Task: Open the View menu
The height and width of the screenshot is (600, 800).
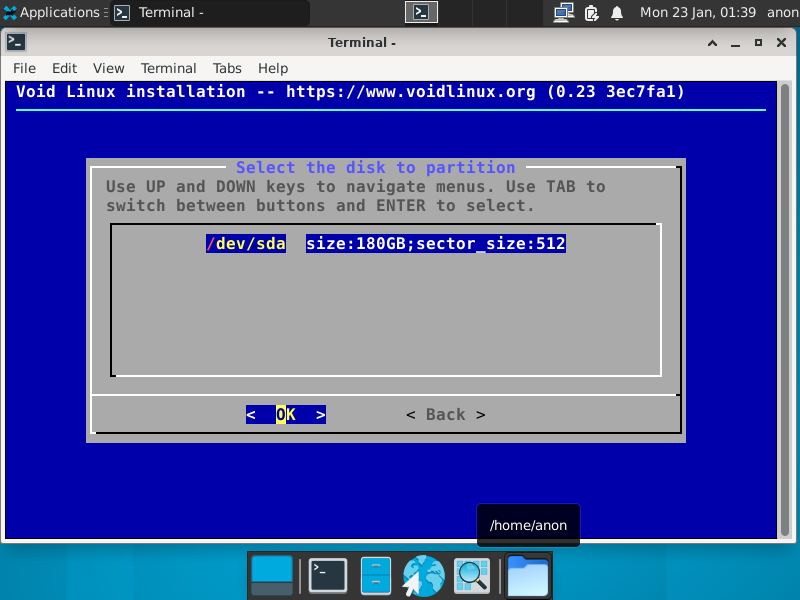Action: pyautogui.click(x=108, y=68)
